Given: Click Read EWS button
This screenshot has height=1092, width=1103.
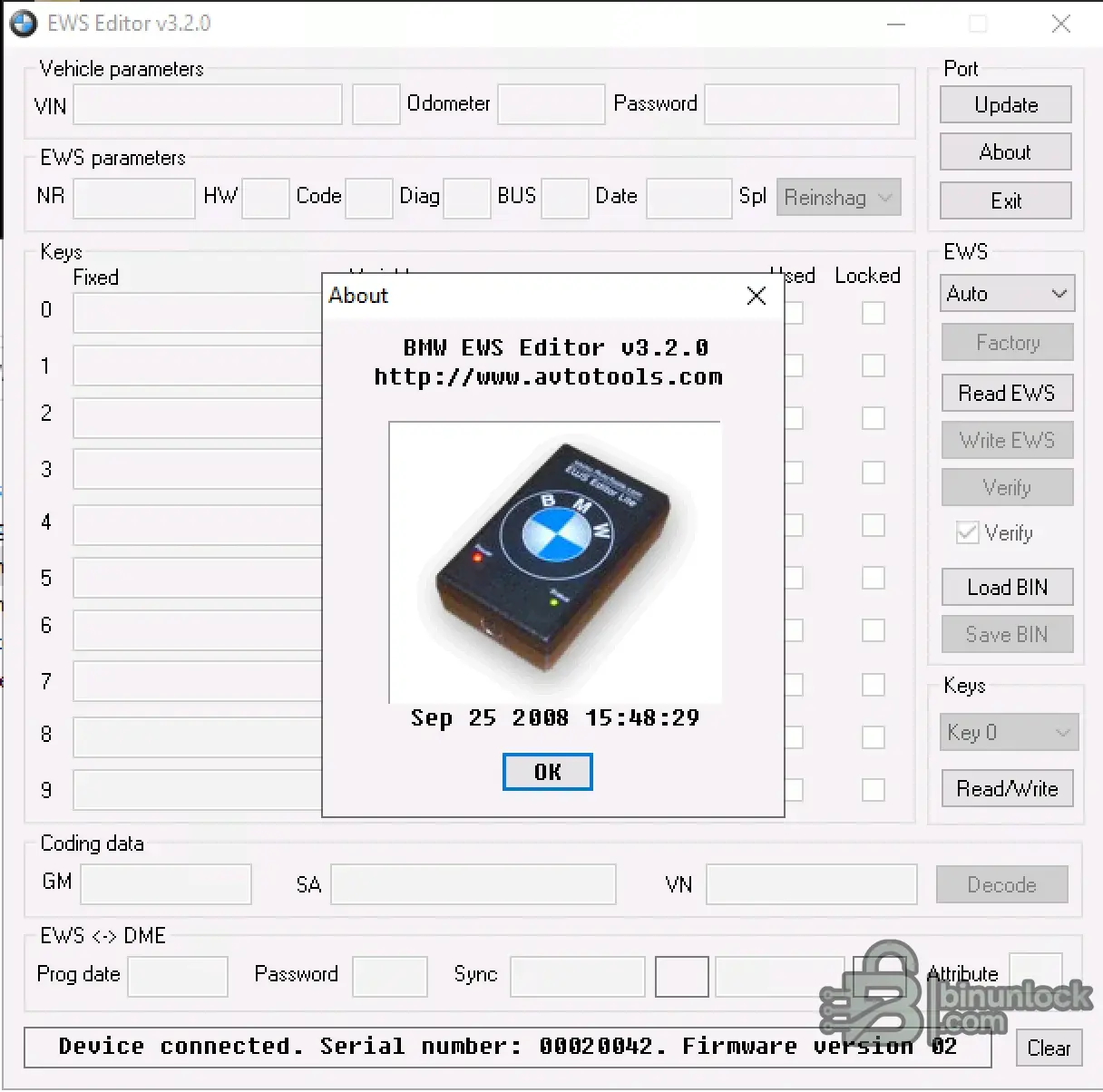Looking at the screenshot, I should pos(1008,393).
